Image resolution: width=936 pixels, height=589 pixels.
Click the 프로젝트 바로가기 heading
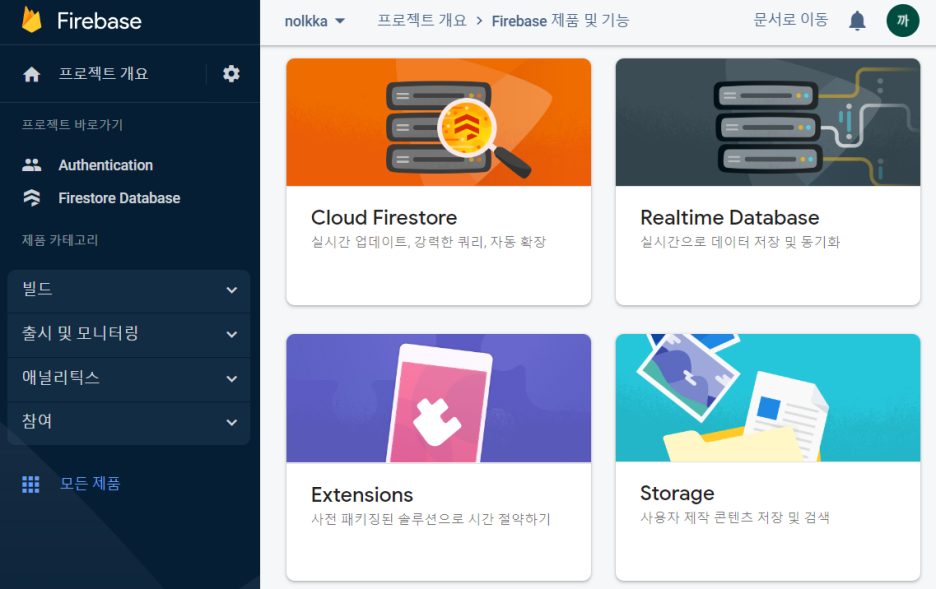(72, 125)
